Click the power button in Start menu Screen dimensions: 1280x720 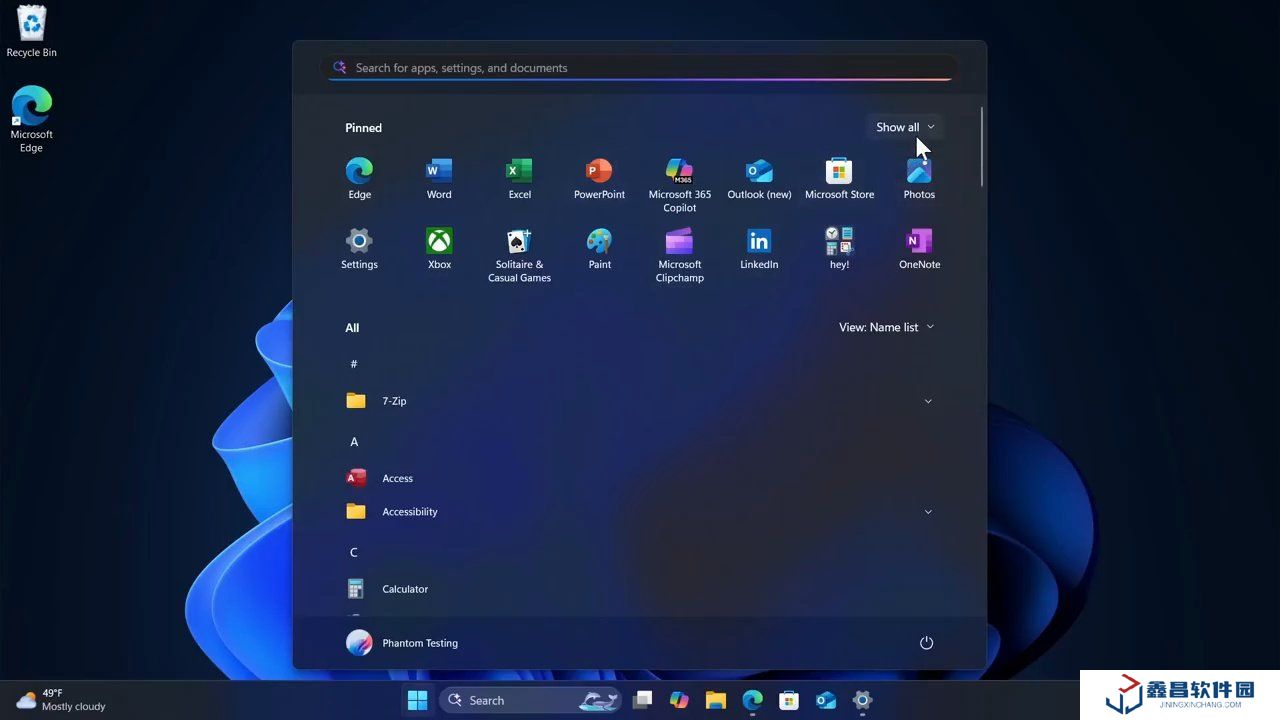pos(926,643)
